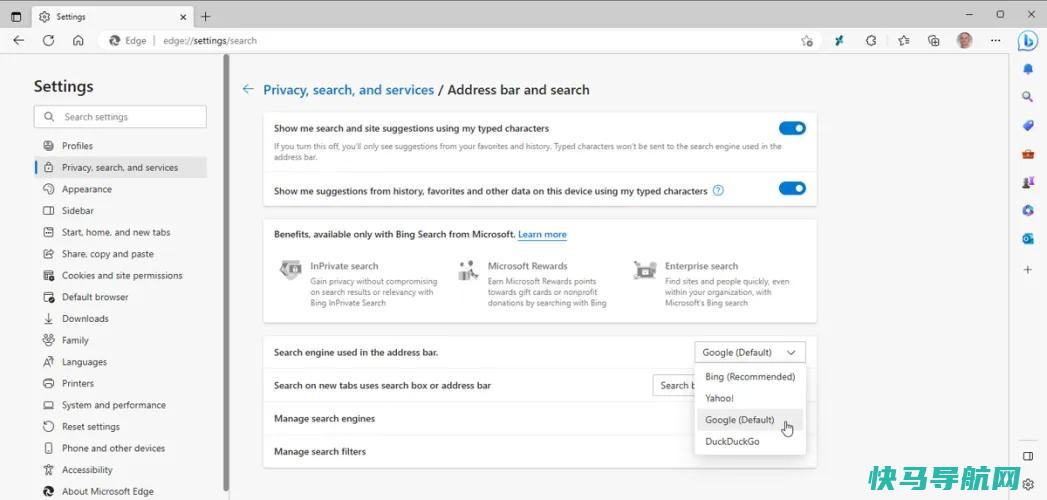Screen dimensions: 1047x500
Task: Choose Google (Default) from the list
Action: tap(750, 420)
